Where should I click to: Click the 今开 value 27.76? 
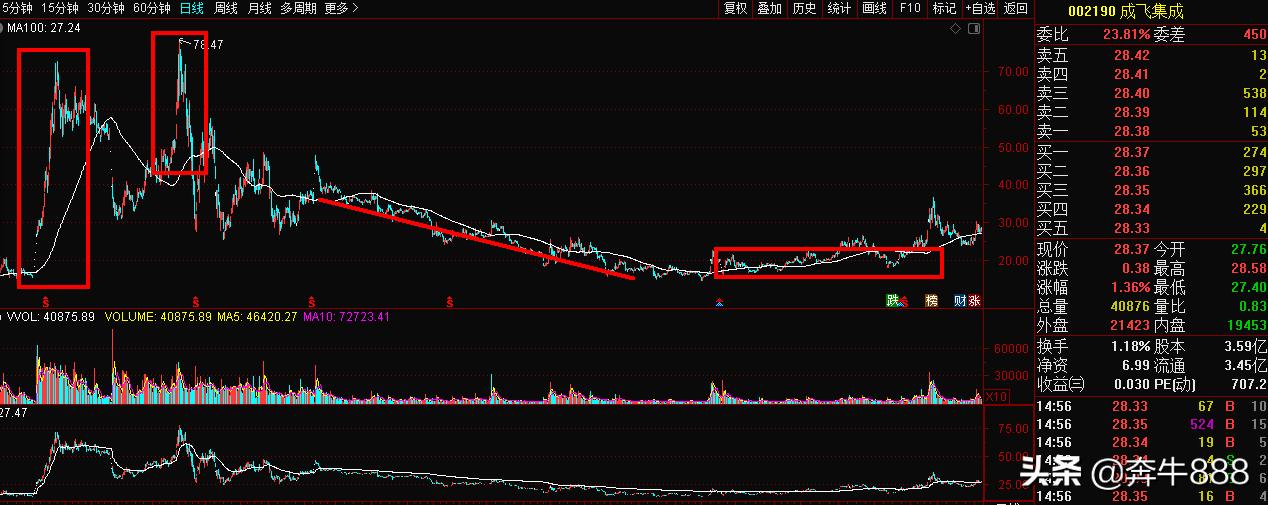1247,248
